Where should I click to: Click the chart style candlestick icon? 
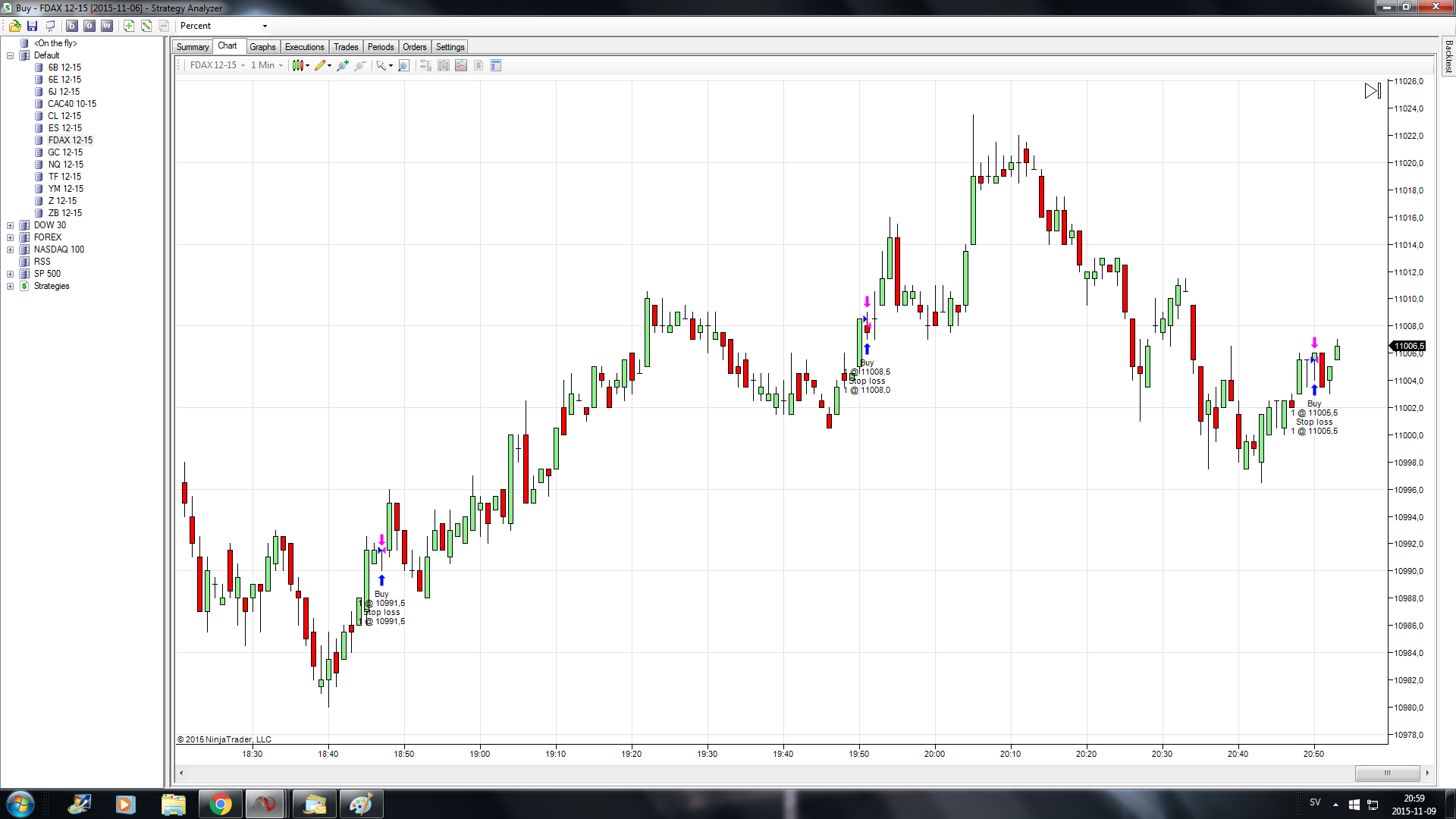(x=298, y=66)
